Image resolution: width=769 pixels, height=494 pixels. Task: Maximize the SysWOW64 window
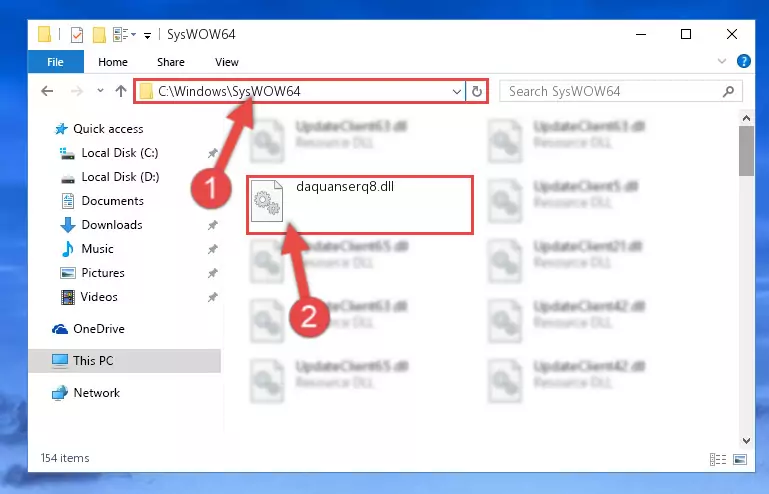(x=686, y=34)
